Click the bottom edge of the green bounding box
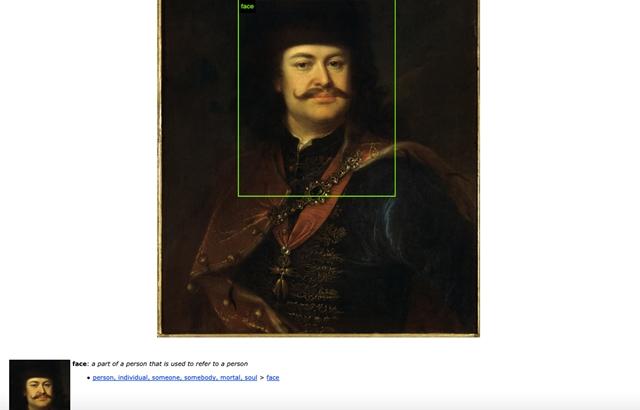The image size is (640, 410). click(x=317, y=196)
